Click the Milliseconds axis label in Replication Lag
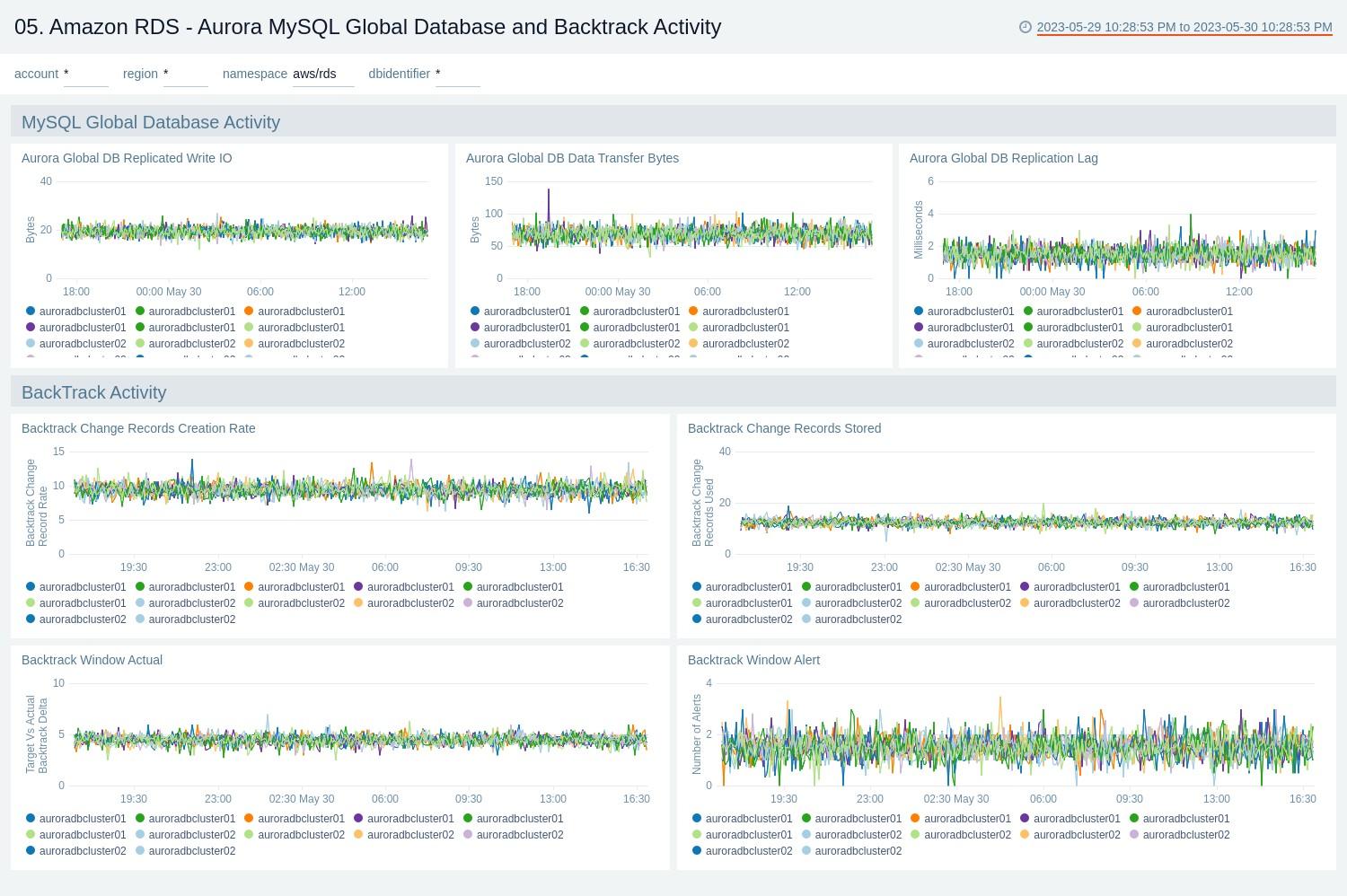Screen dimensions: 1347x896 (x=919, y=230)
